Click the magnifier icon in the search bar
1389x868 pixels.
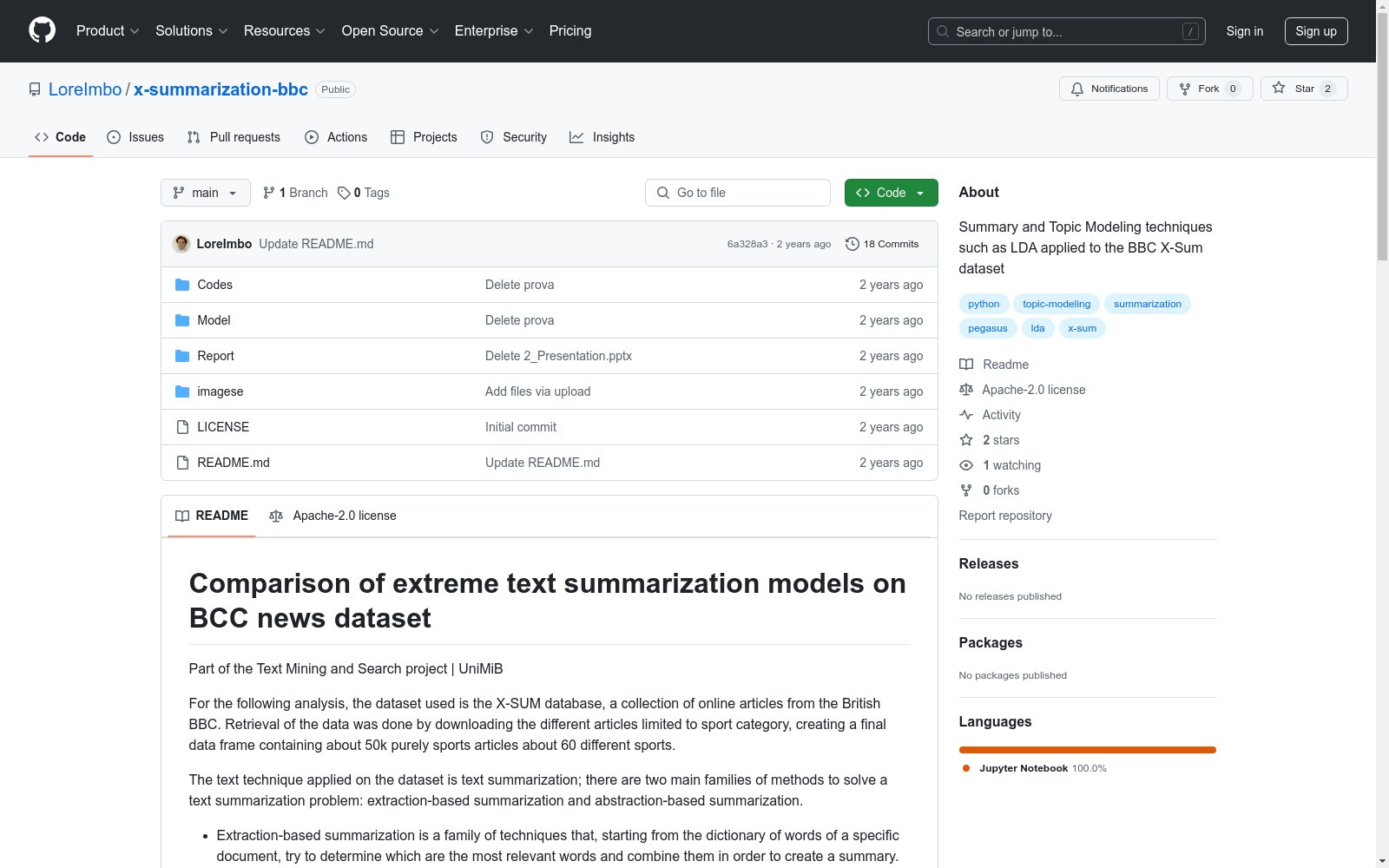click(x=943, y=31)
